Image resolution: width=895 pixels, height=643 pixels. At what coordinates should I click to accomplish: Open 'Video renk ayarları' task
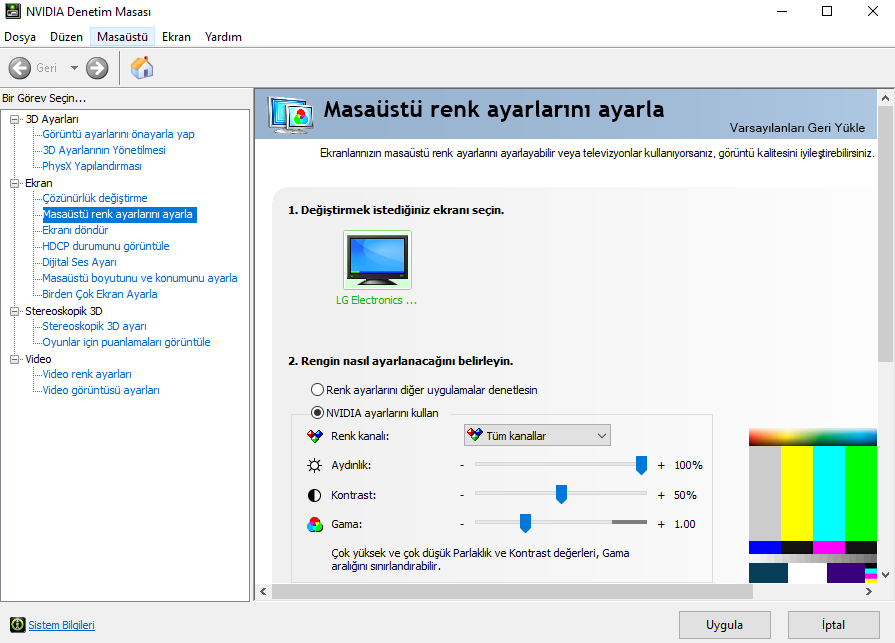[x=87, y=374]
